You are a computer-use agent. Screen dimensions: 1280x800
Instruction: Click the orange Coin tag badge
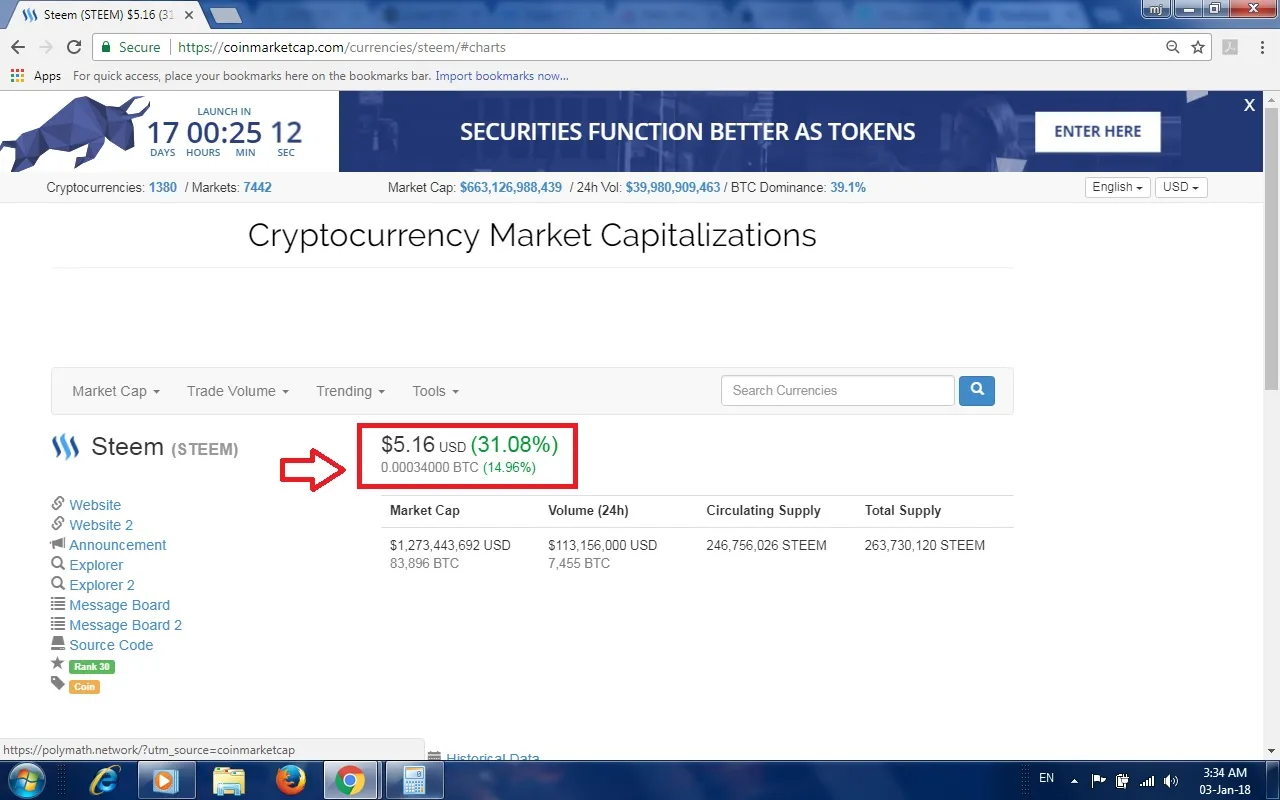(x=85, y=687)
